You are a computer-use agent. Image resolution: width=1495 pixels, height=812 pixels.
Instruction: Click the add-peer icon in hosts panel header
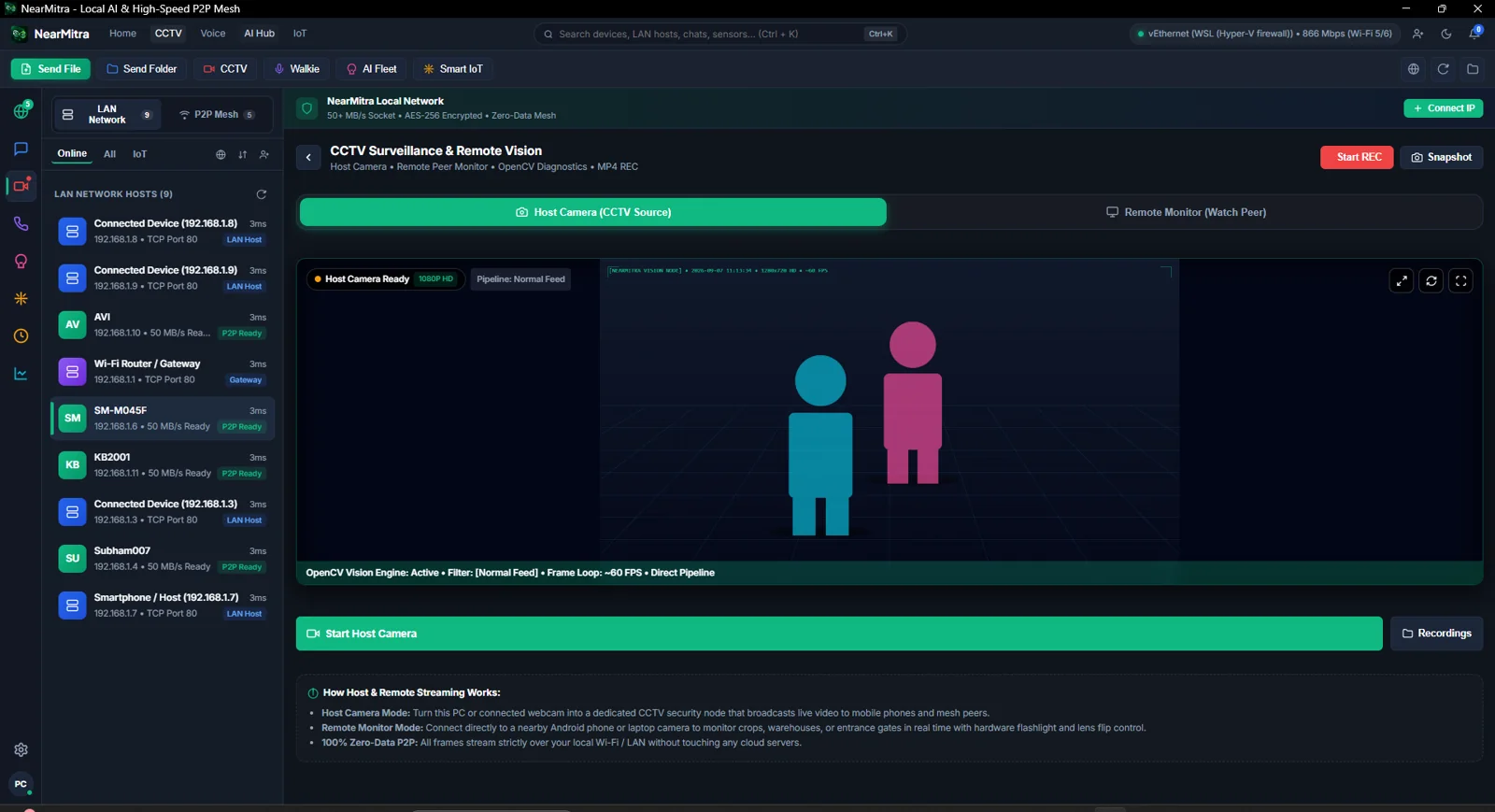(264, 154)
